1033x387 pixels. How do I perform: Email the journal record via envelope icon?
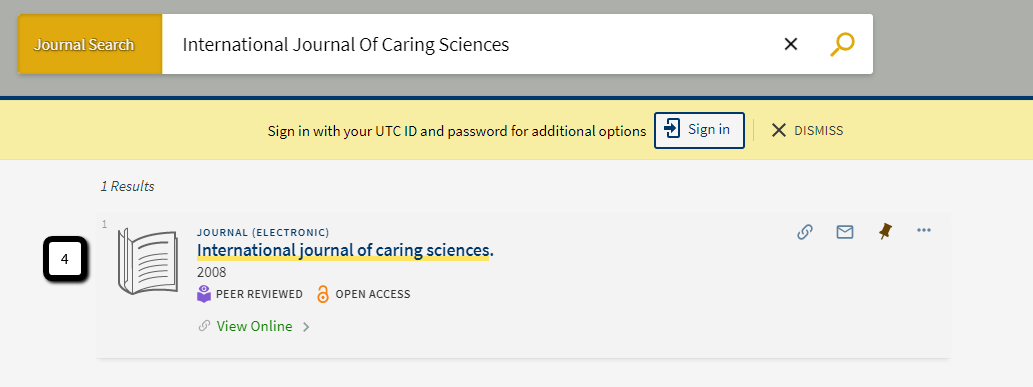click(x=845, y=231)
